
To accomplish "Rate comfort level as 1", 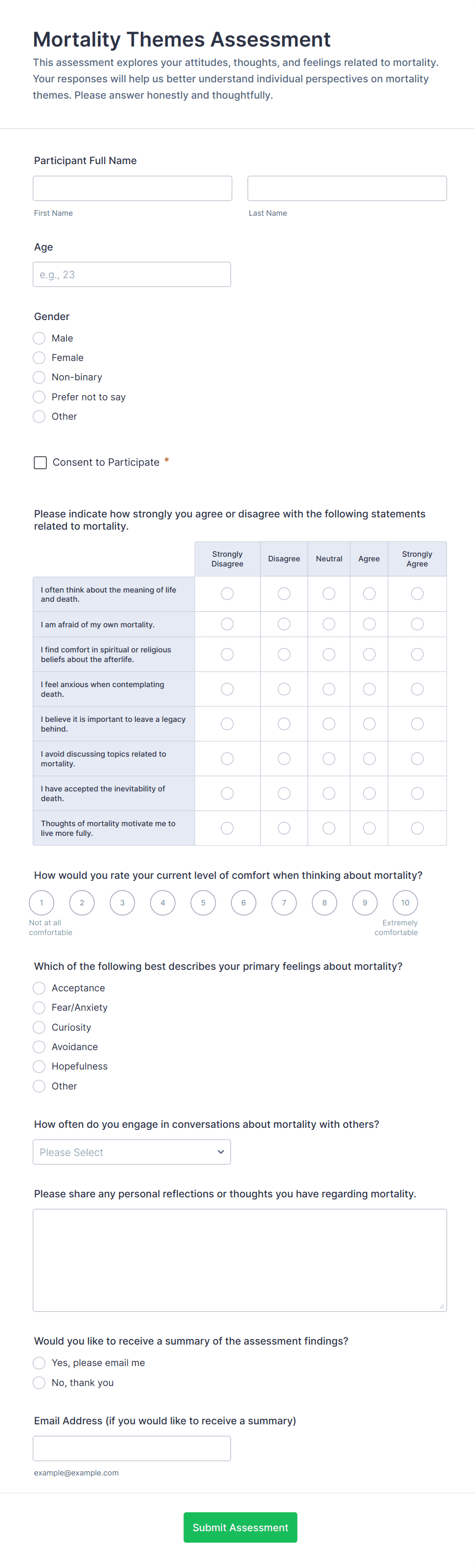I will [x=41, y=903].
